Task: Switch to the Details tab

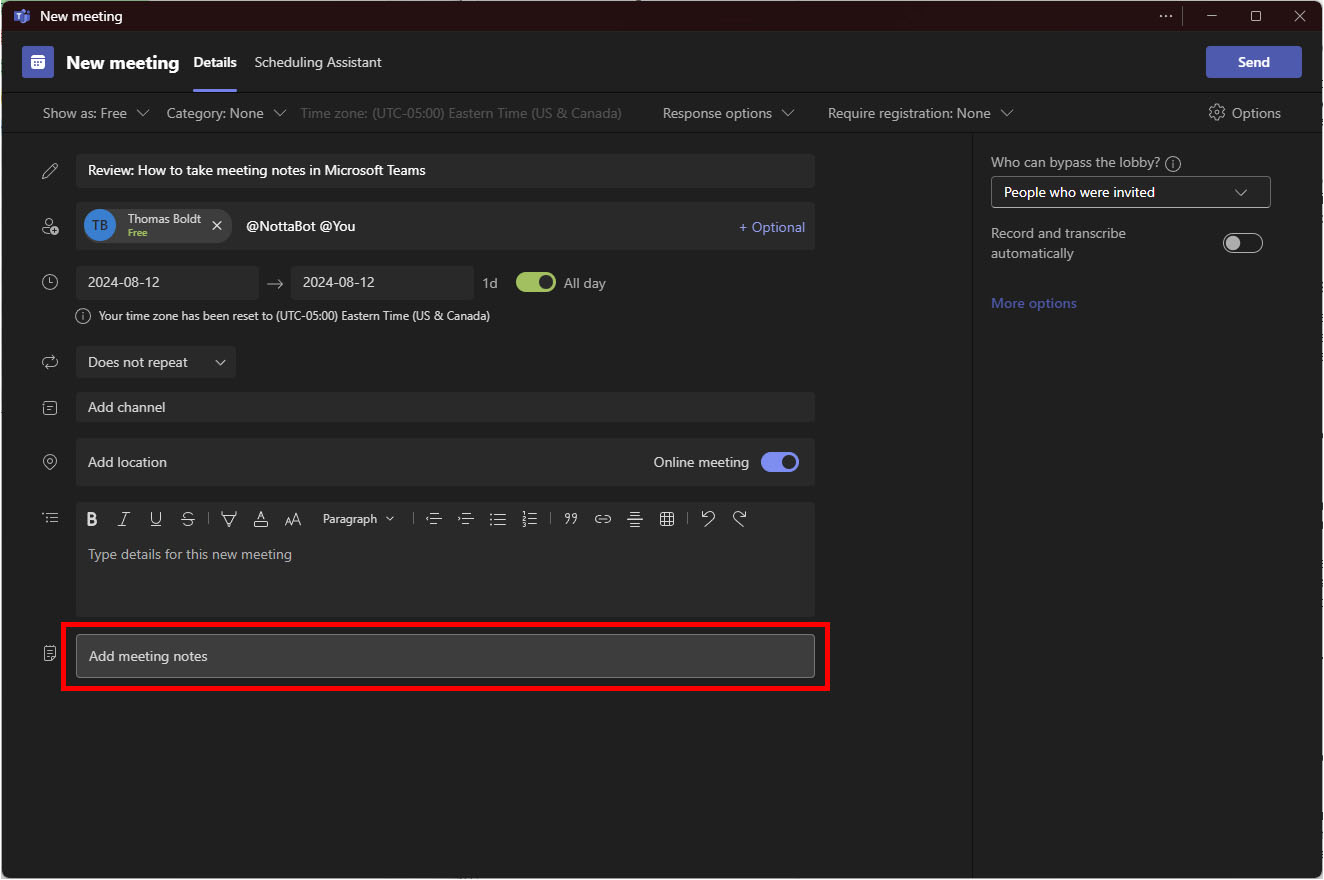Action: pyautogui.click(x=215, y=62)
